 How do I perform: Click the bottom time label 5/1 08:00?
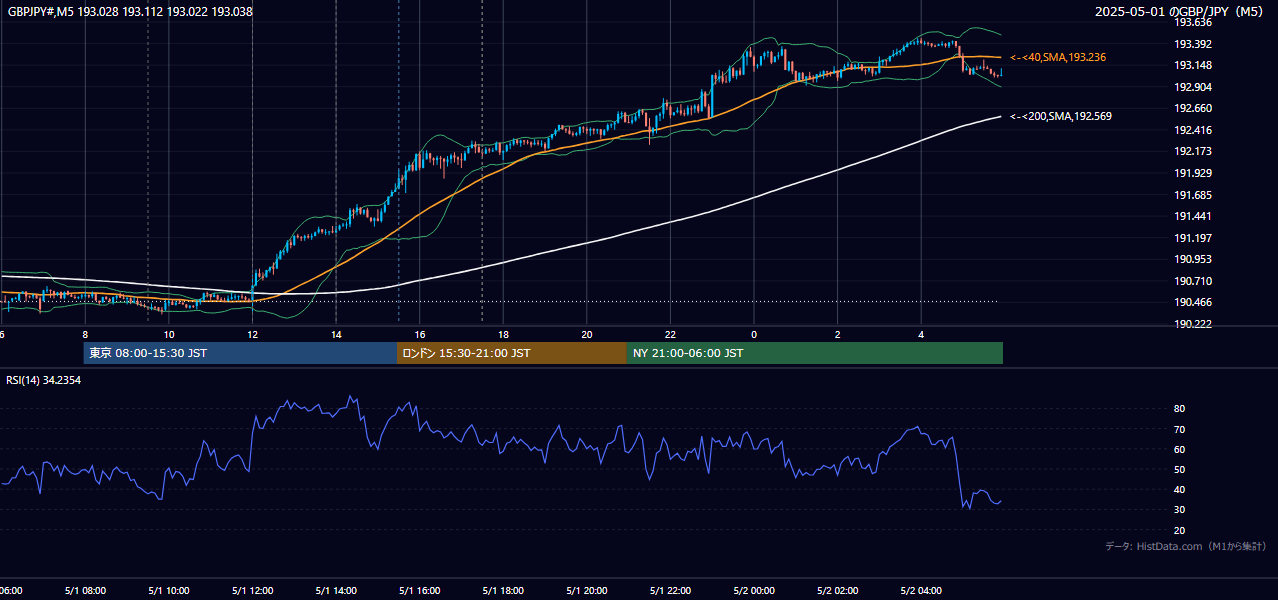[x=85, y=591]
